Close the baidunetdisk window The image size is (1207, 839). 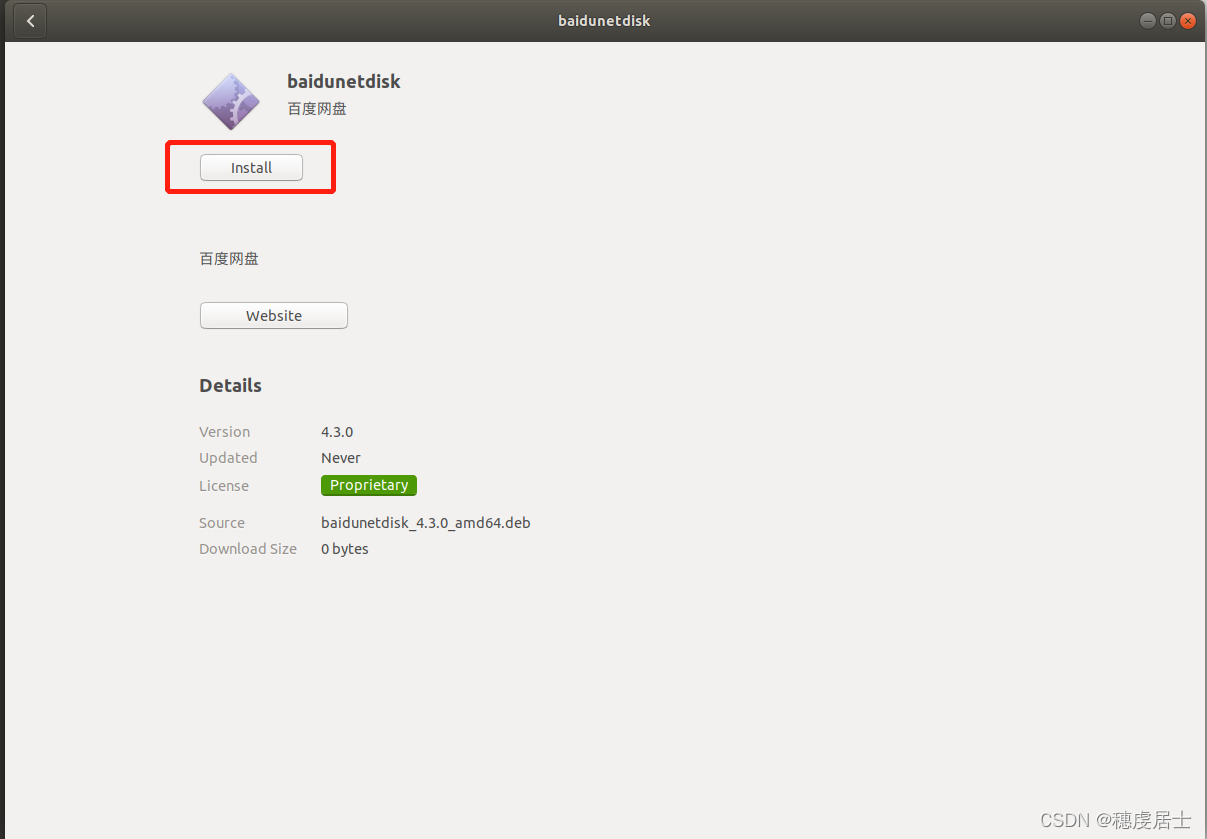1188,21
